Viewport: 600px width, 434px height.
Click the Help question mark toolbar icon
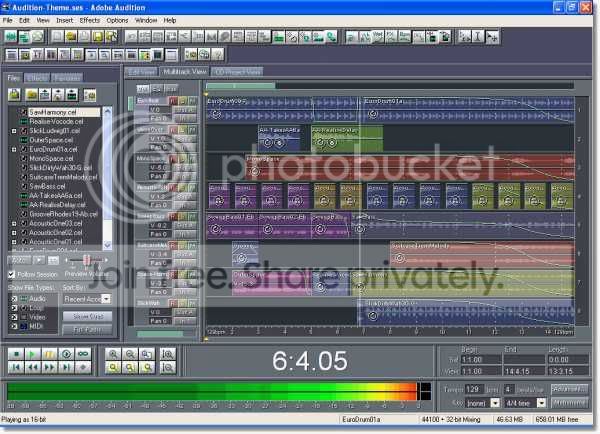point(218,55)
